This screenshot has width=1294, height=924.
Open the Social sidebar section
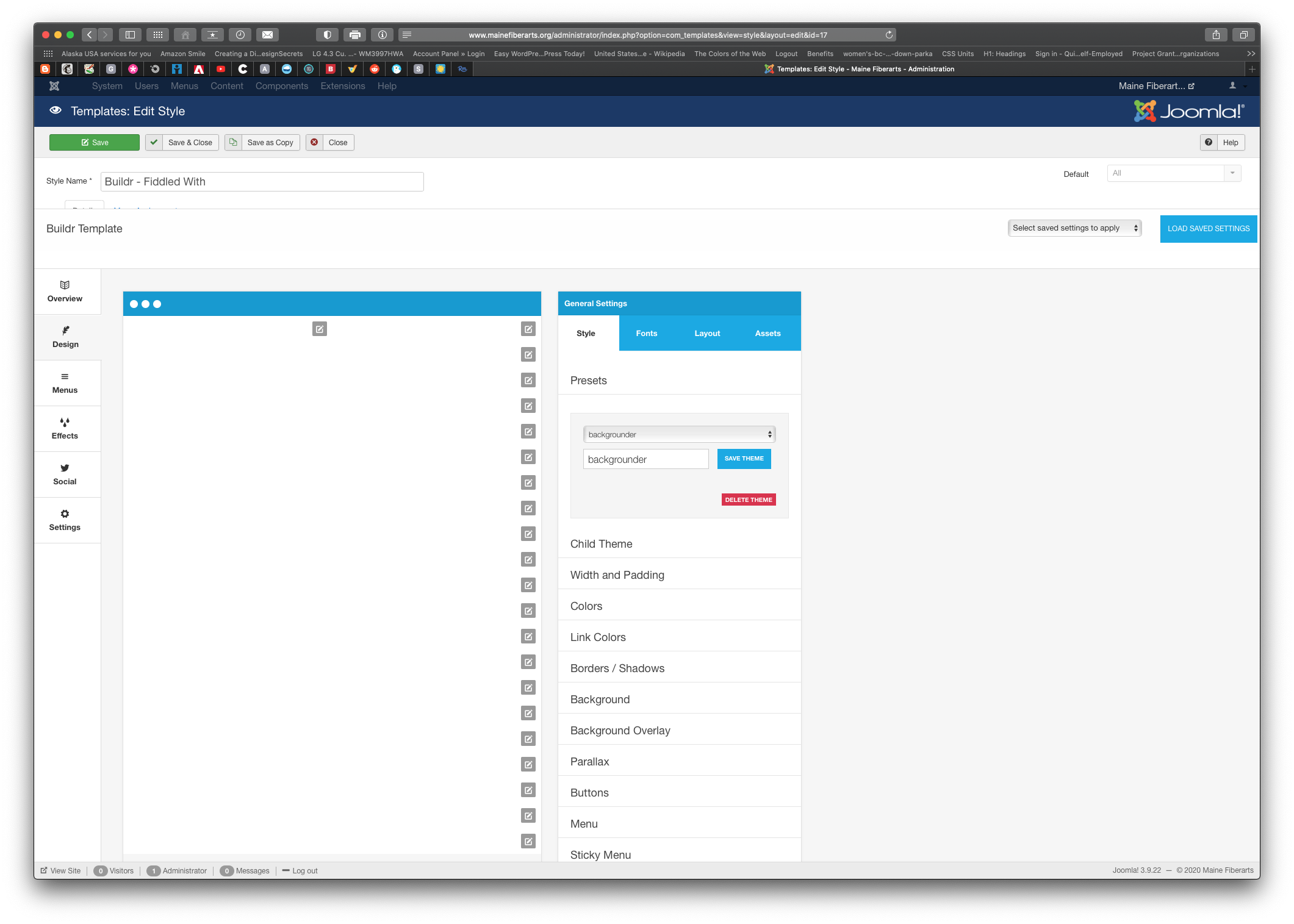click(x=65, y=475)
